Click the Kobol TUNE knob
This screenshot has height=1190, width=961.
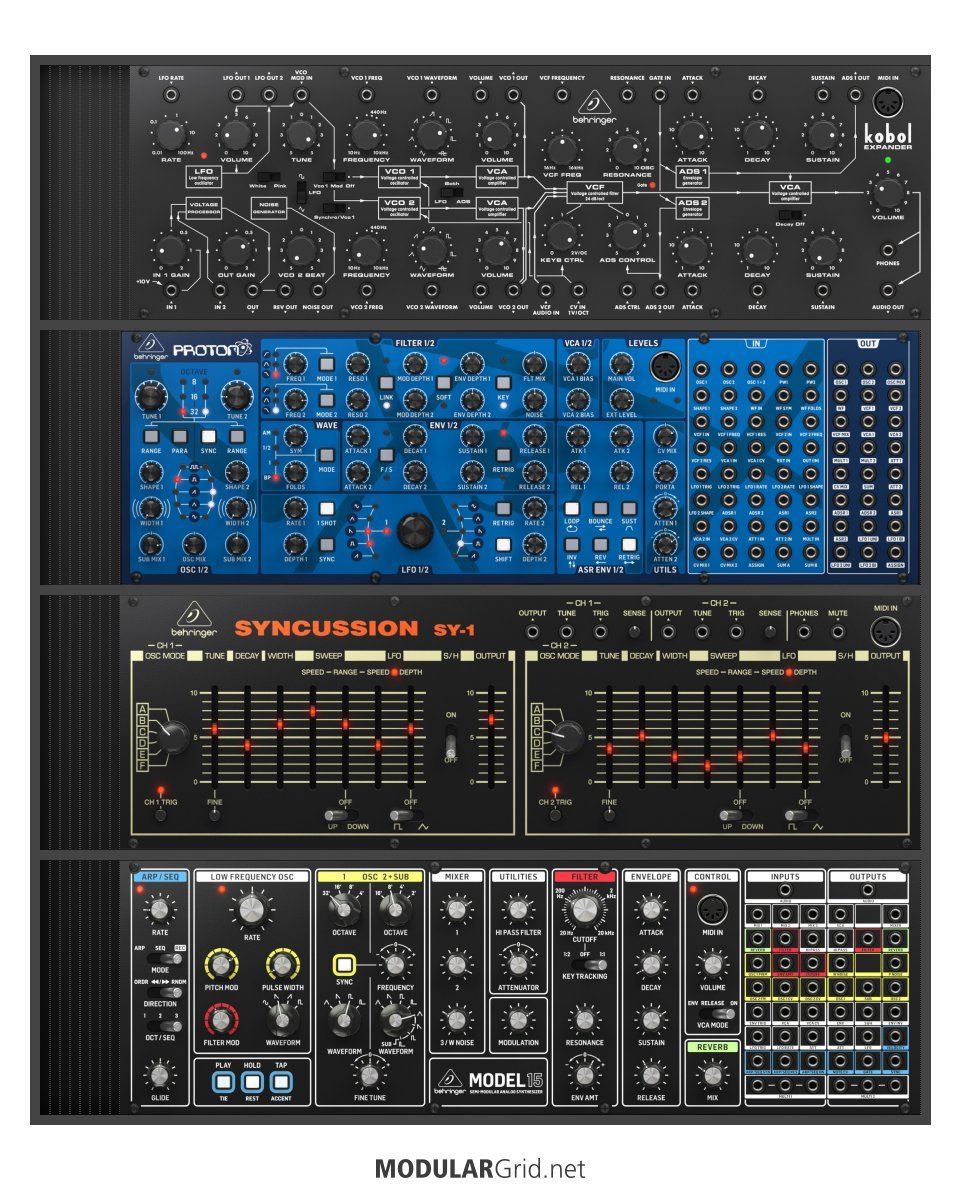click(x=301, y=134)
